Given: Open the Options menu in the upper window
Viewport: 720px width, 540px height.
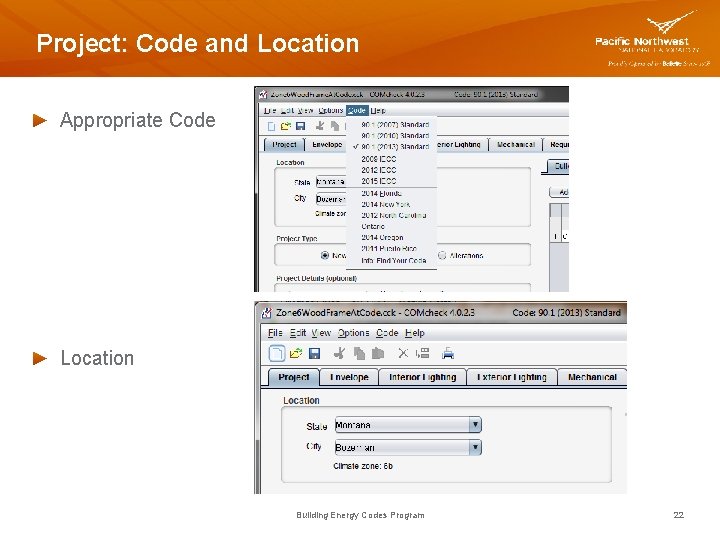Looking at the screenshot, I should point(331,111).
